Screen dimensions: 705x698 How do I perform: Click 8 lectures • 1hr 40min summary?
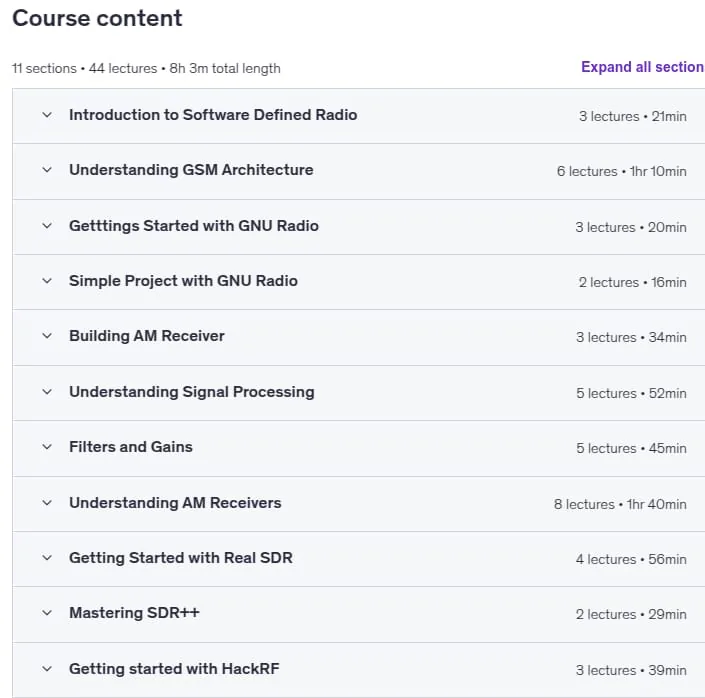(x=620, y=504)
